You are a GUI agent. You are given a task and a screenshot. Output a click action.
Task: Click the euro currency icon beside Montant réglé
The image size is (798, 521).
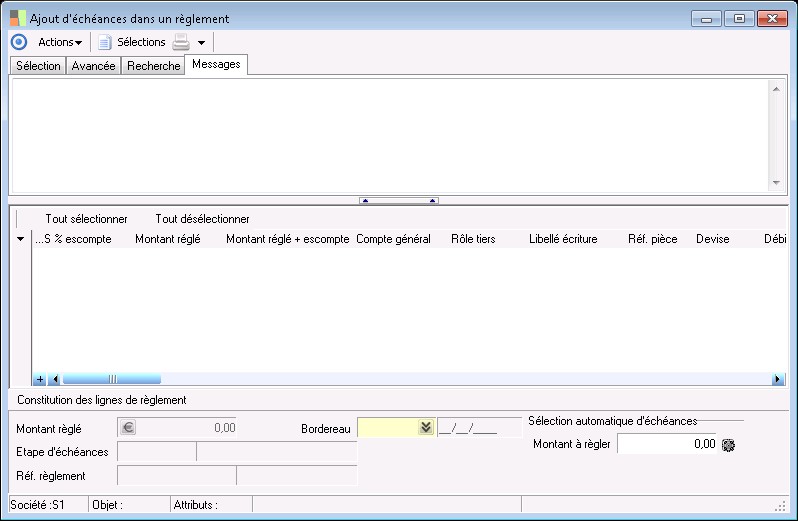[127, 428]
